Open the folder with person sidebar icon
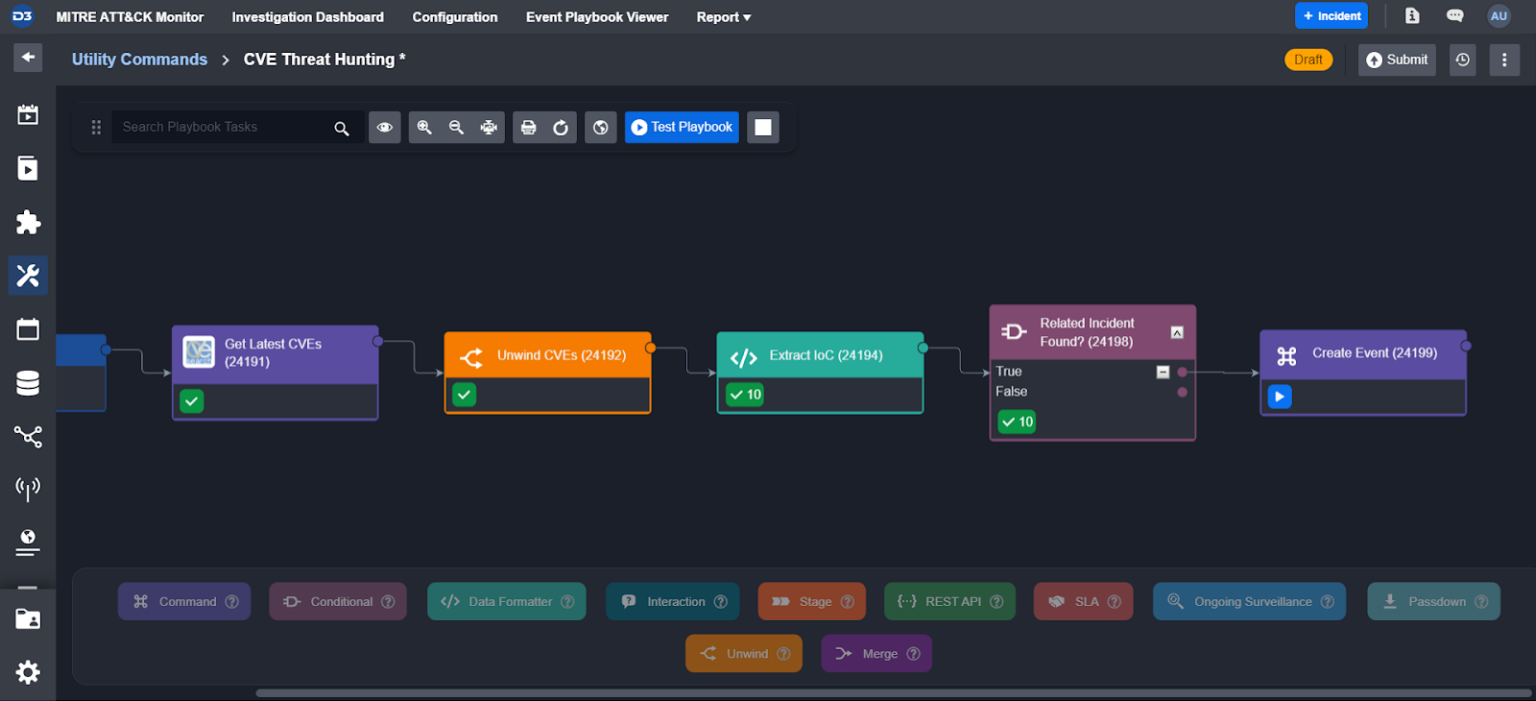Image resolution: width=1536 pixels, height=701 pixels. pos(28,619)
